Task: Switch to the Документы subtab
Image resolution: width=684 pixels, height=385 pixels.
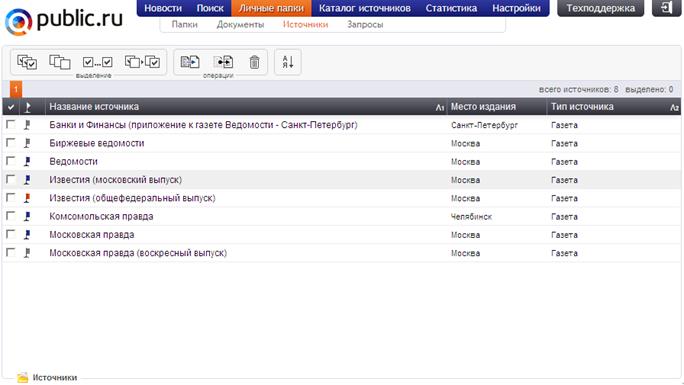Action: 240,24
